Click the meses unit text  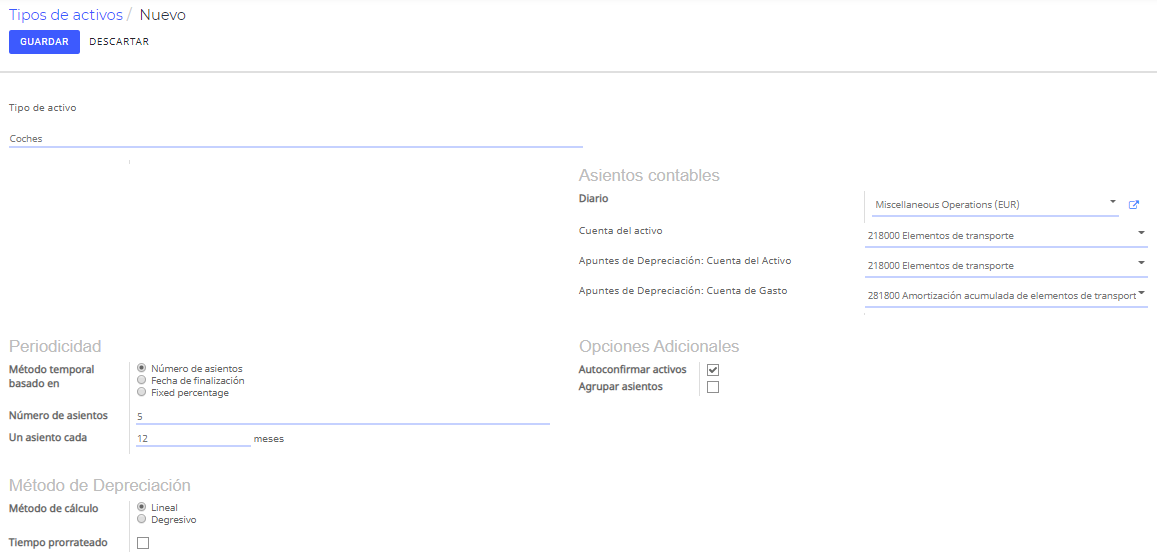point(269,439)
